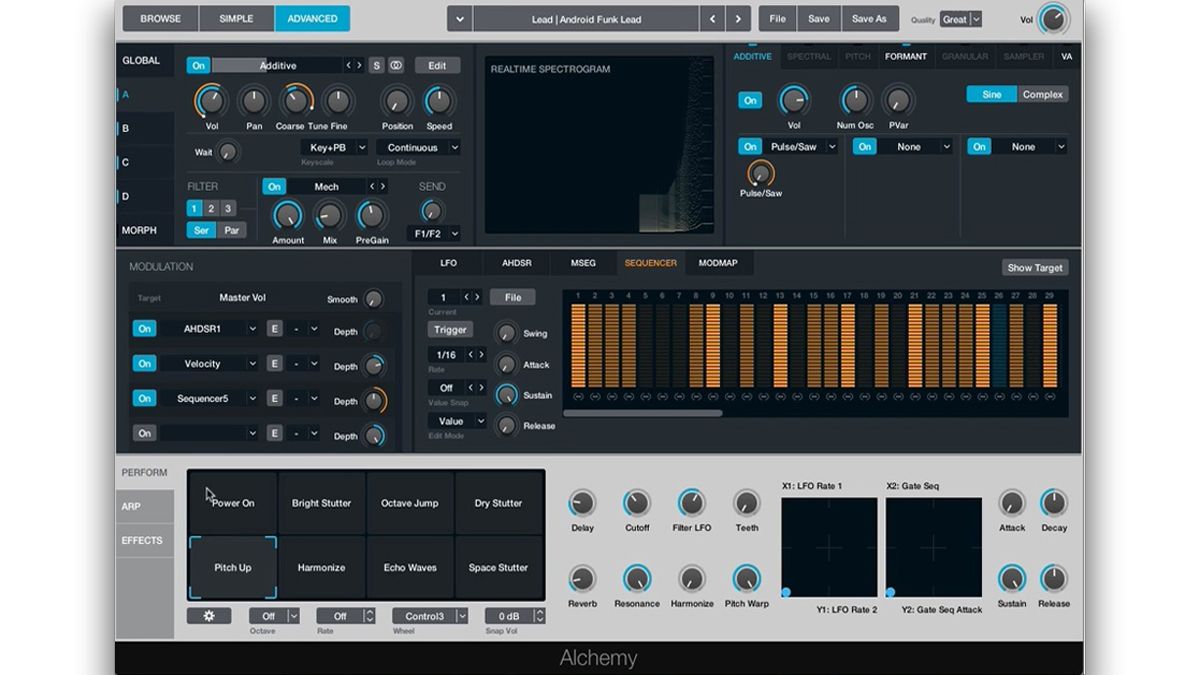This screenshot has height=675, width=1200.
Task: Click the E button in AHDSR1 row
Action: 274,329
